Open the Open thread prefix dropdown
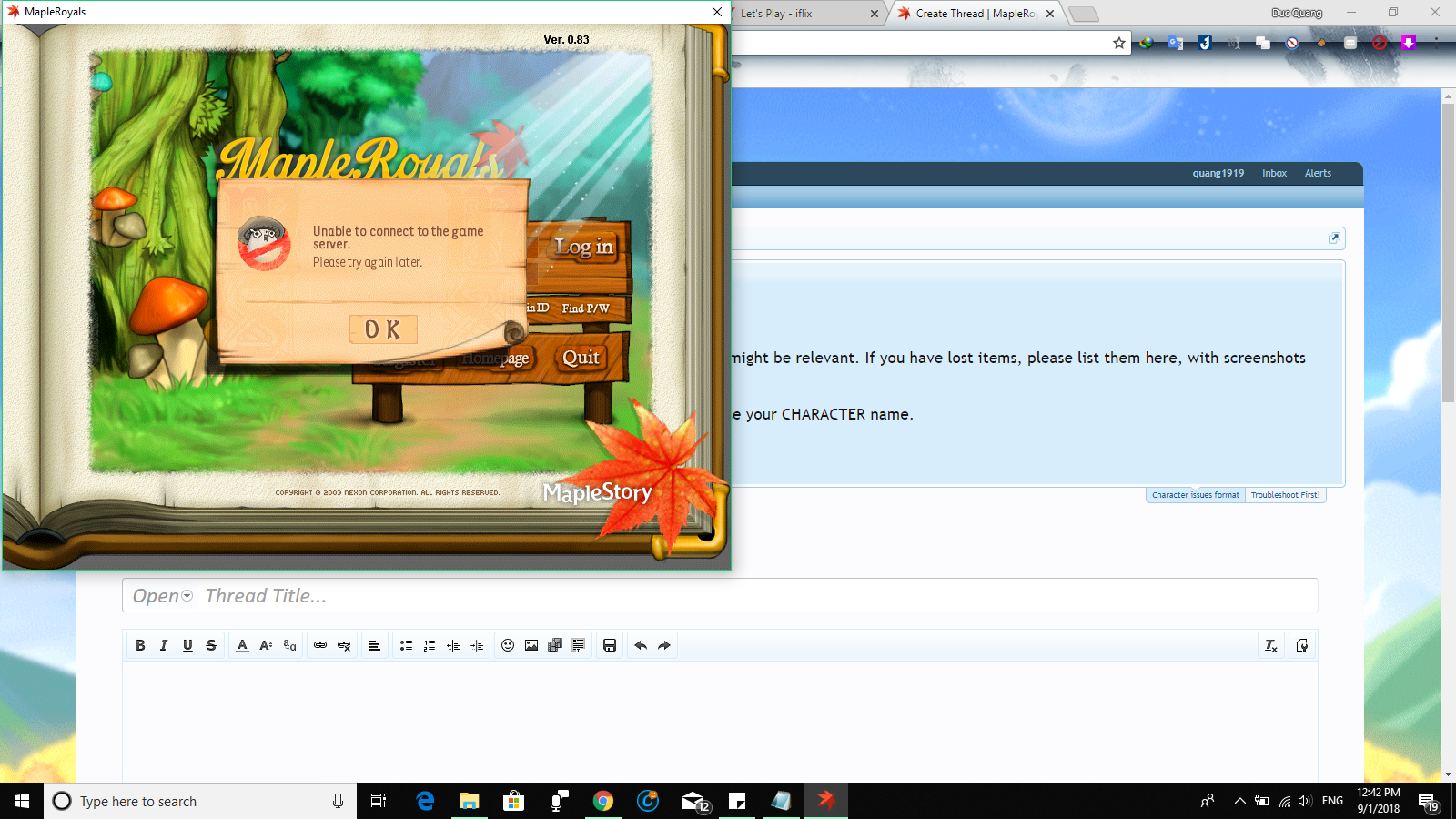 (x=162, y=596)
